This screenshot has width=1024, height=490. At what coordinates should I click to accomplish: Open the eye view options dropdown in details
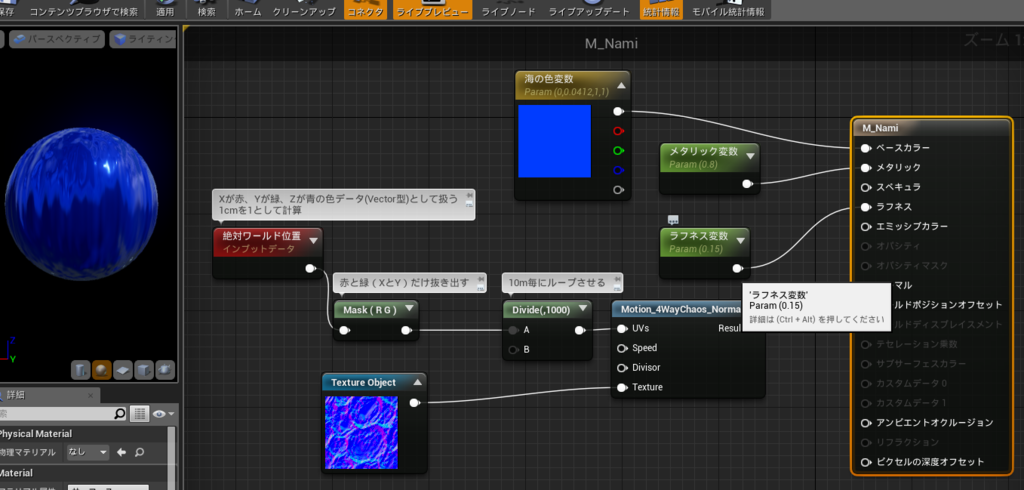click(x=164, y=414)
